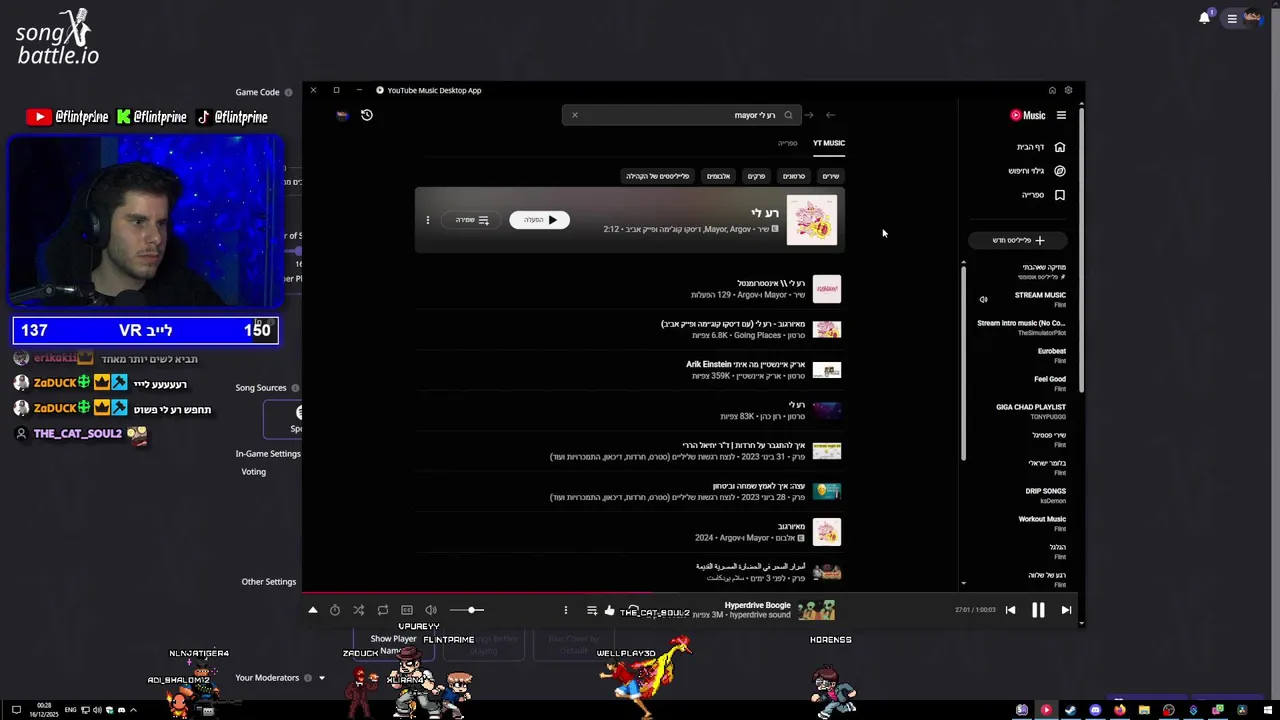Like the Hyperdrive Boogie track
The height and width of the screenshot is (720, 1280).
tap(609, 610)
